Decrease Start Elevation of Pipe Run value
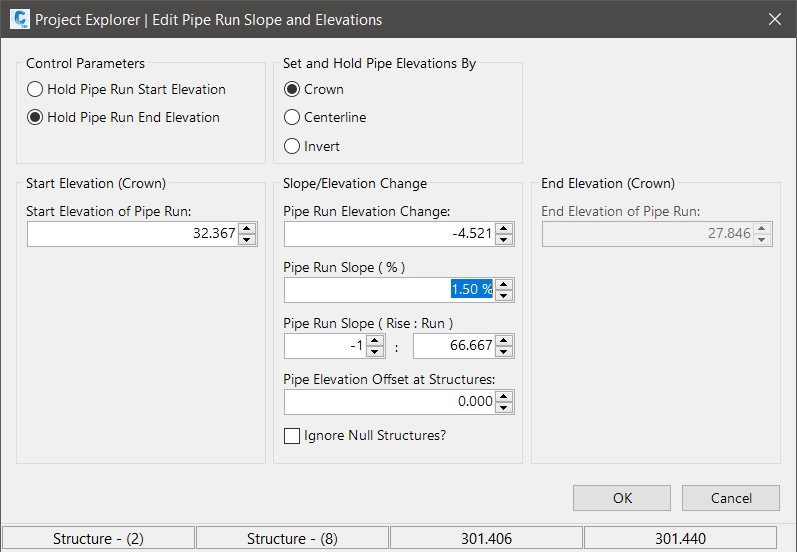This screenshot has height=552, width=797. point(247,240)
